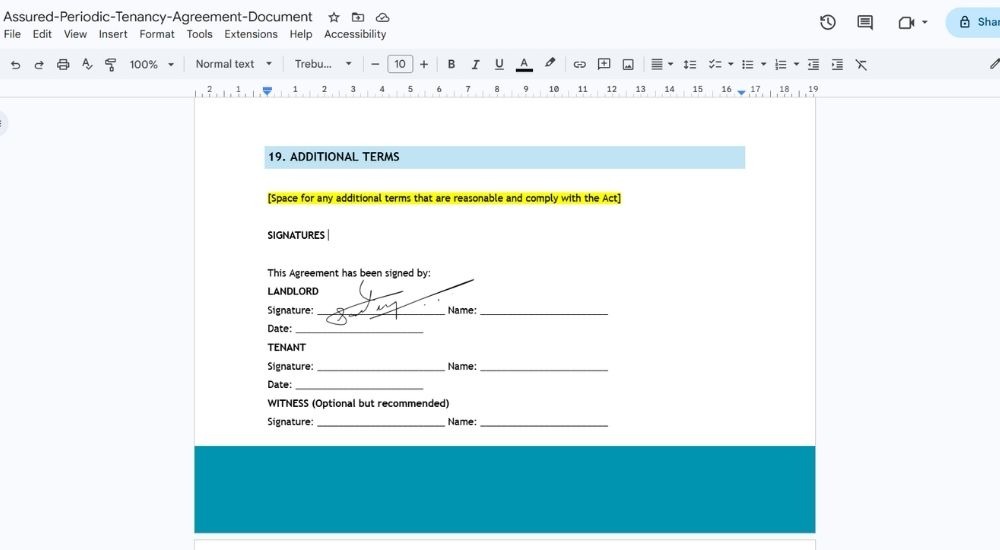
Task: Open the Format menu
Action: [157, 34]
